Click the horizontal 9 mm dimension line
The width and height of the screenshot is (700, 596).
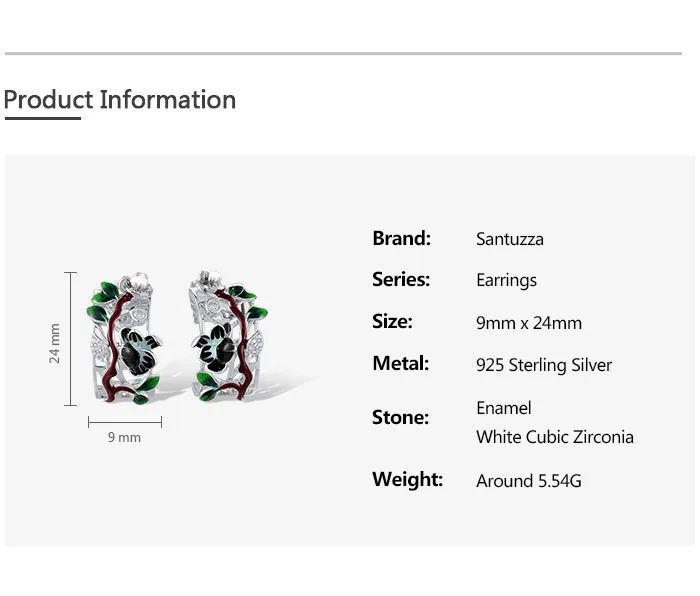(x=125, y=422)
